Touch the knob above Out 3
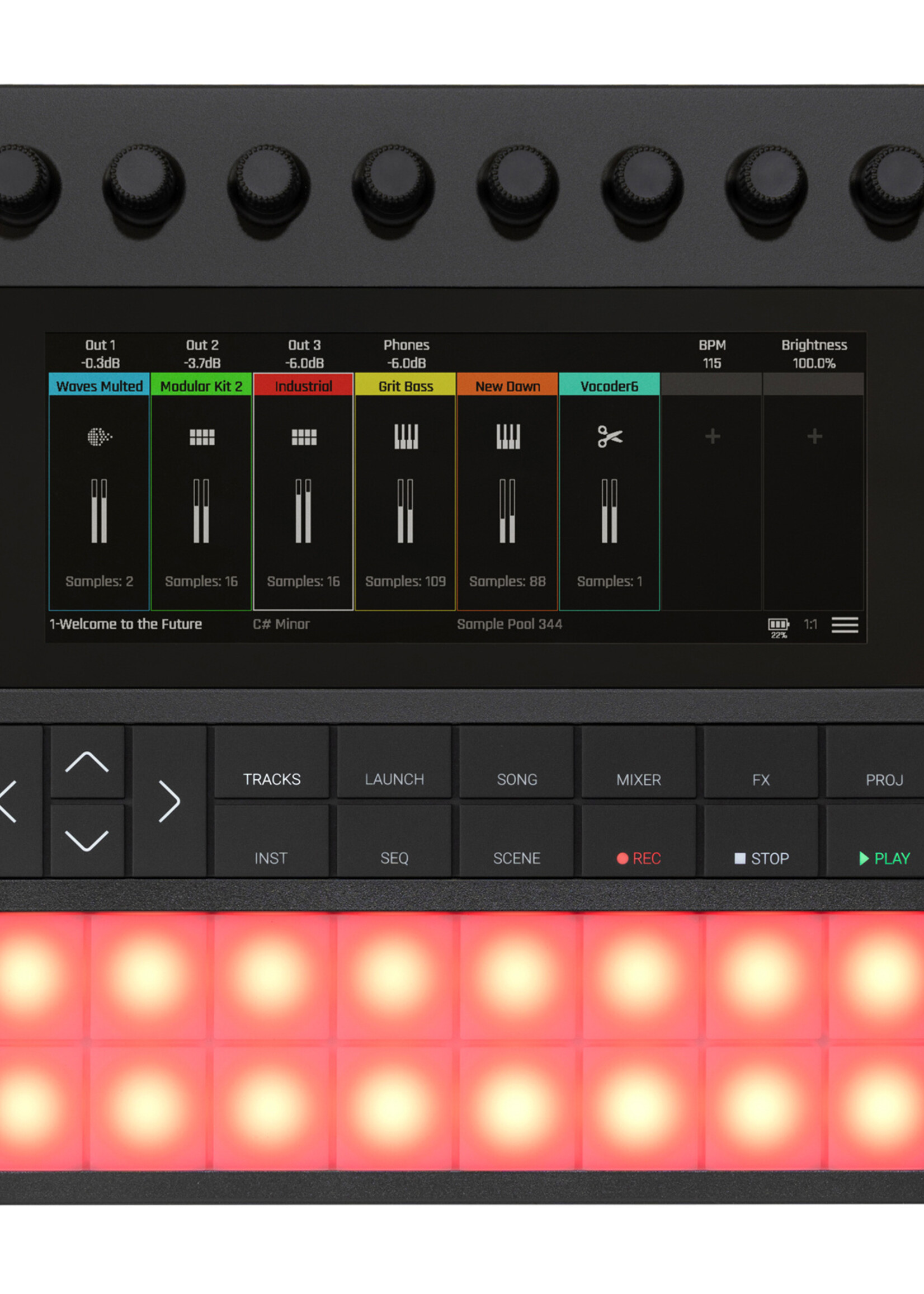The width and height of the screenshot is (924, 1294). click(268, 186)
